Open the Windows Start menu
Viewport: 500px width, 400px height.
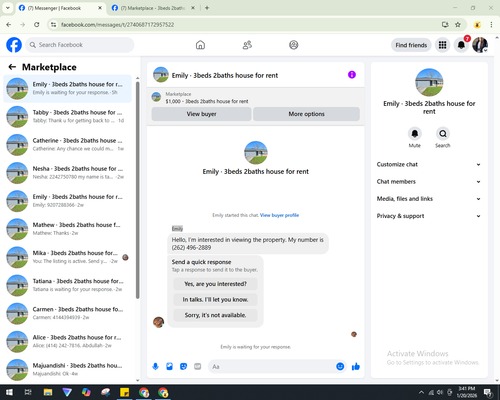(9, 392)
